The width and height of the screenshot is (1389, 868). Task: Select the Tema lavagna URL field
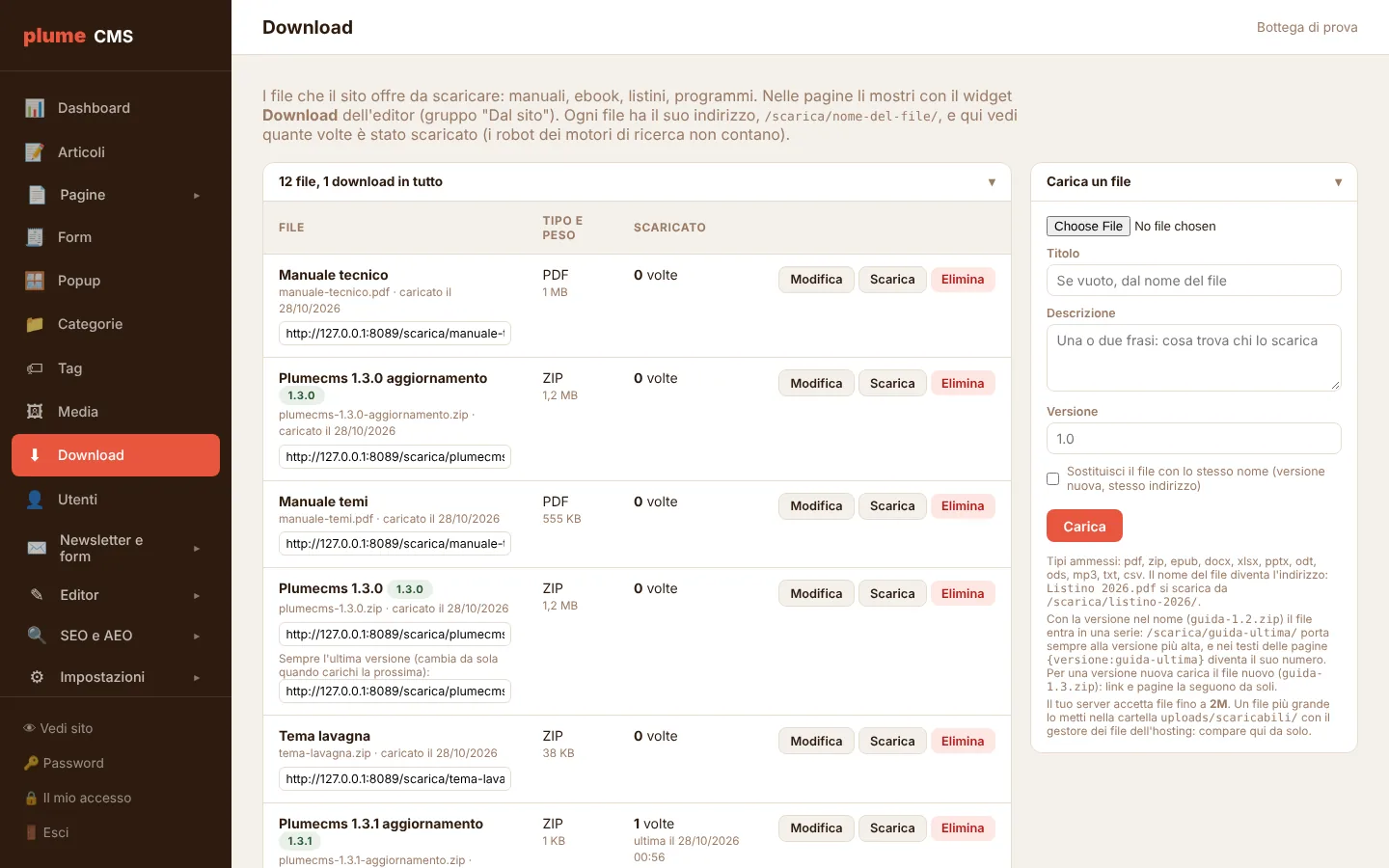point(395,779)
